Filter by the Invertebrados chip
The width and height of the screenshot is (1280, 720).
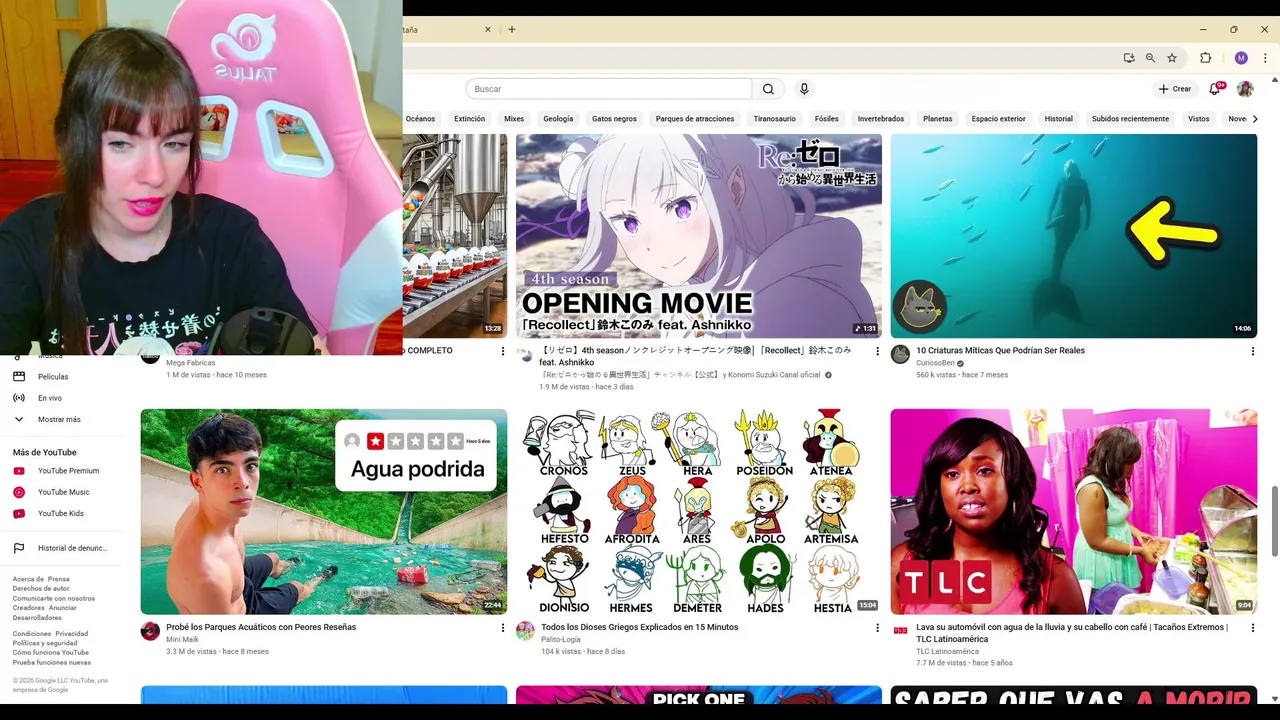click(x=881, y=119)
